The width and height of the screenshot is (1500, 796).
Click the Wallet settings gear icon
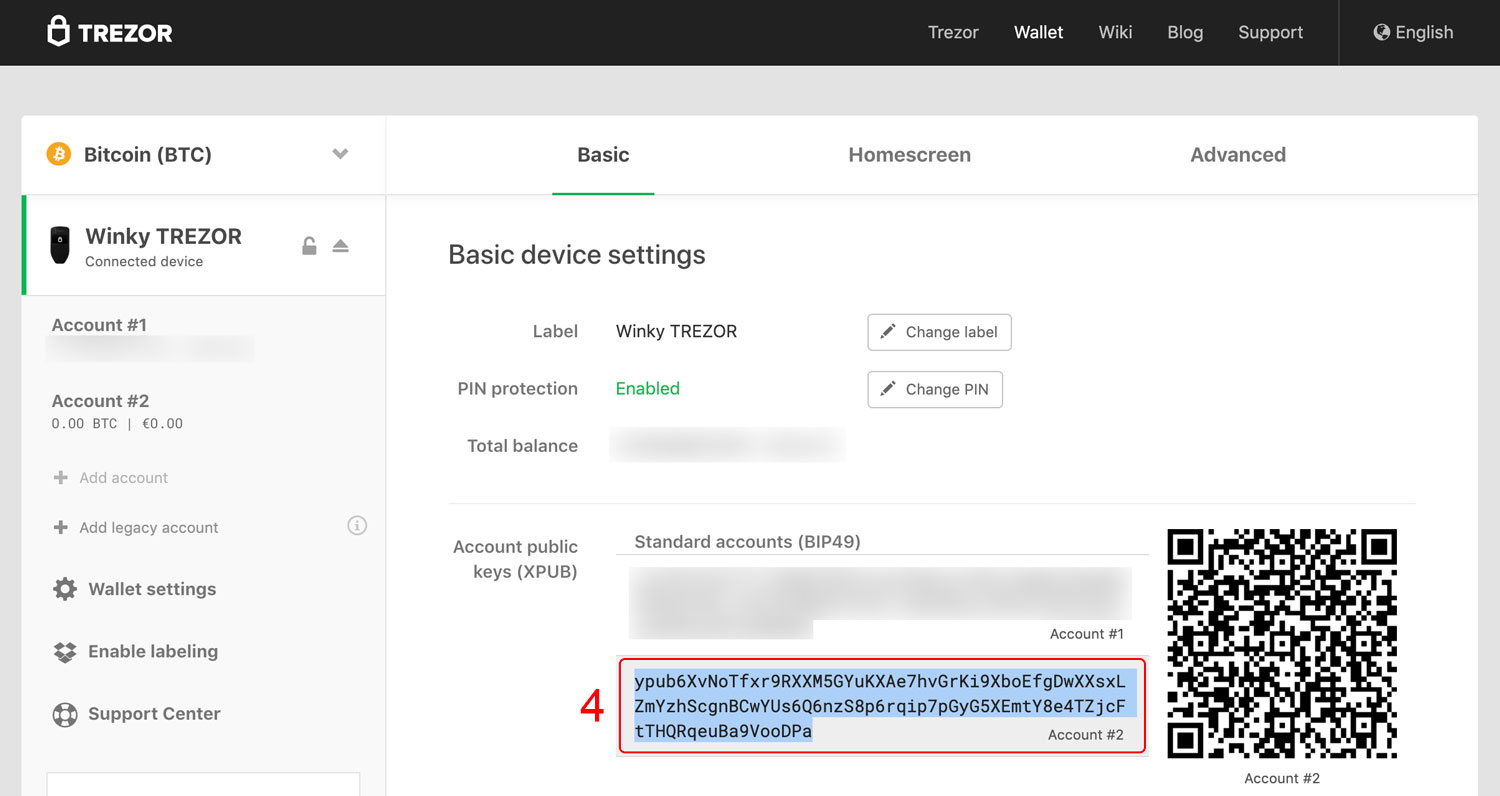(65, 589)
